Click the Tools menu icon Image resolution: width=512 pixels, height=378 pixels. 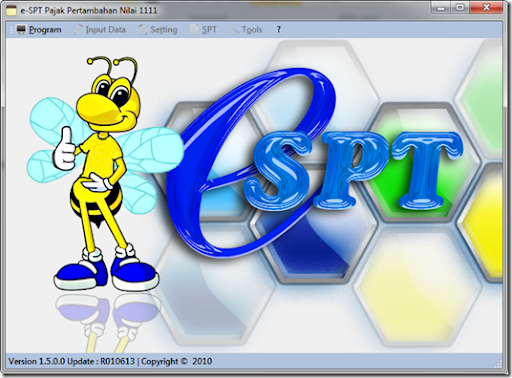[235, 30]
